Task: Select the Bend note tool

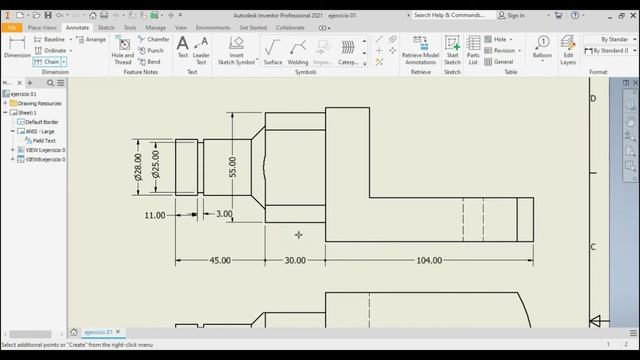Action: tap(149, 62)
